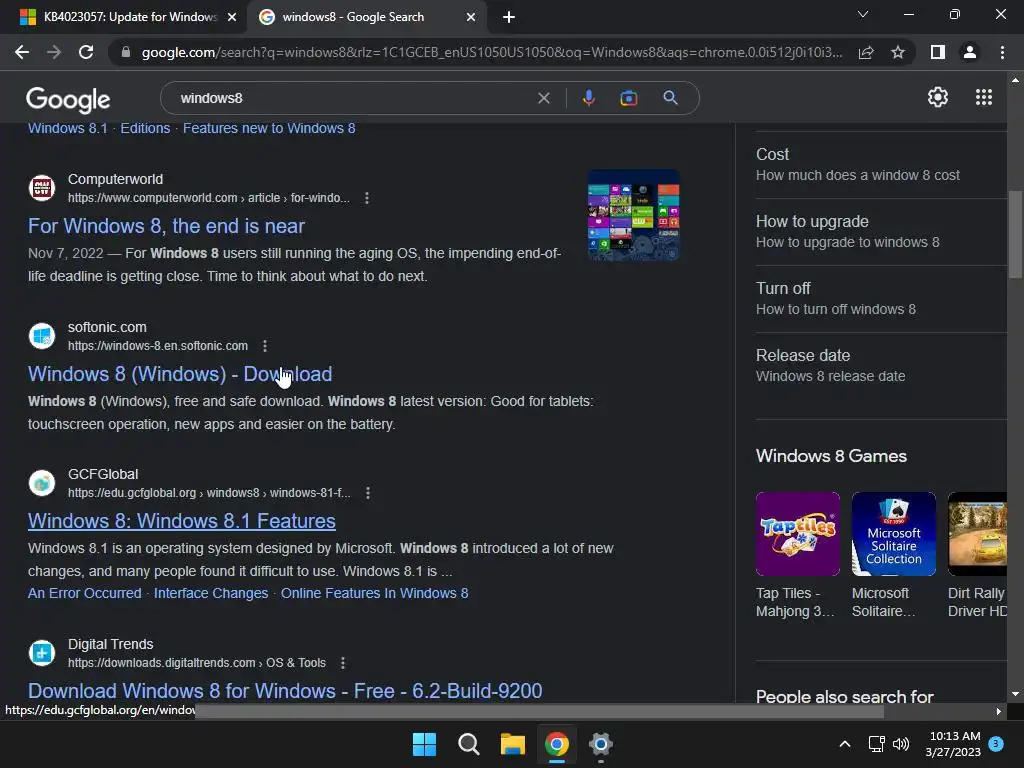Open the 'Interface Changes' sublink

click(x=211, y=593)
